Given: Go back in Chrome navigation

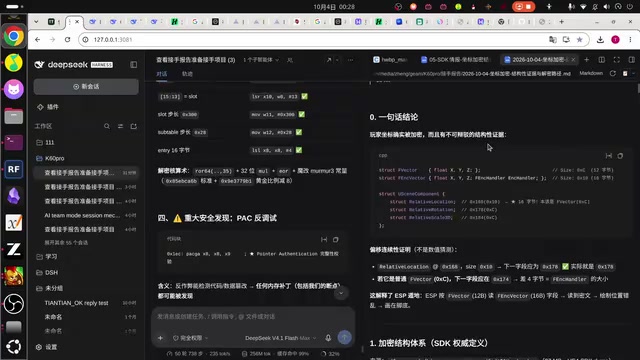Looking at the screenshot, I should tap(38, 40).
